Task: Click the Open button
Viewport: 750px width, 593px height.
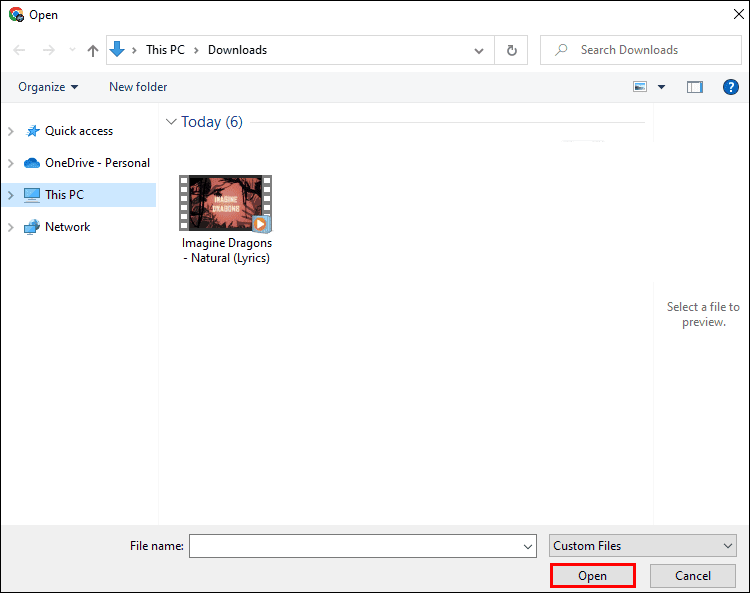Action: click(592, 576)
